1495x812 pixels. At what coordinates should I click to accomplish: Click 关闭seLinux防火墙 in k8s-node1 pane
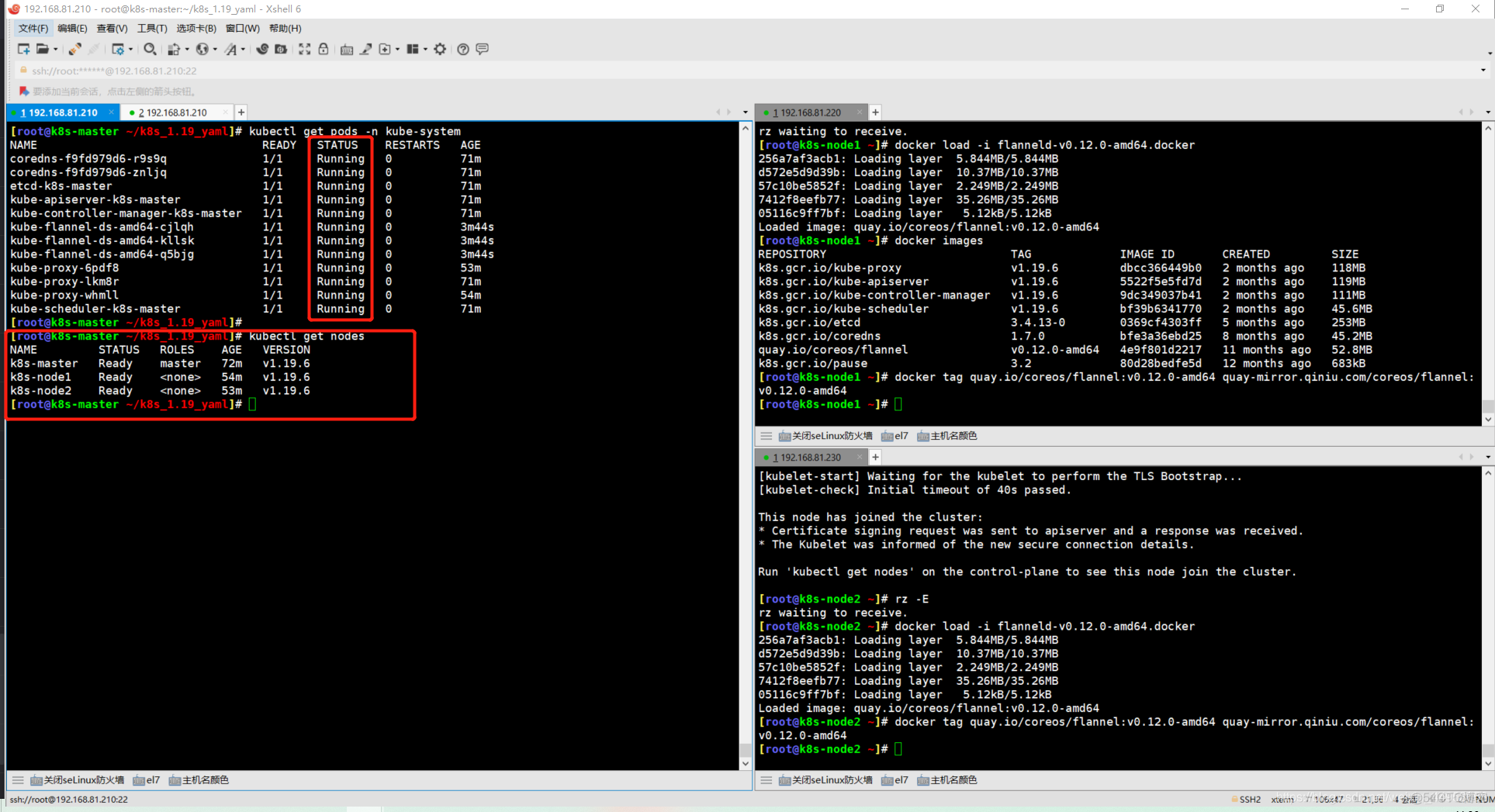(x=825, y=436)
